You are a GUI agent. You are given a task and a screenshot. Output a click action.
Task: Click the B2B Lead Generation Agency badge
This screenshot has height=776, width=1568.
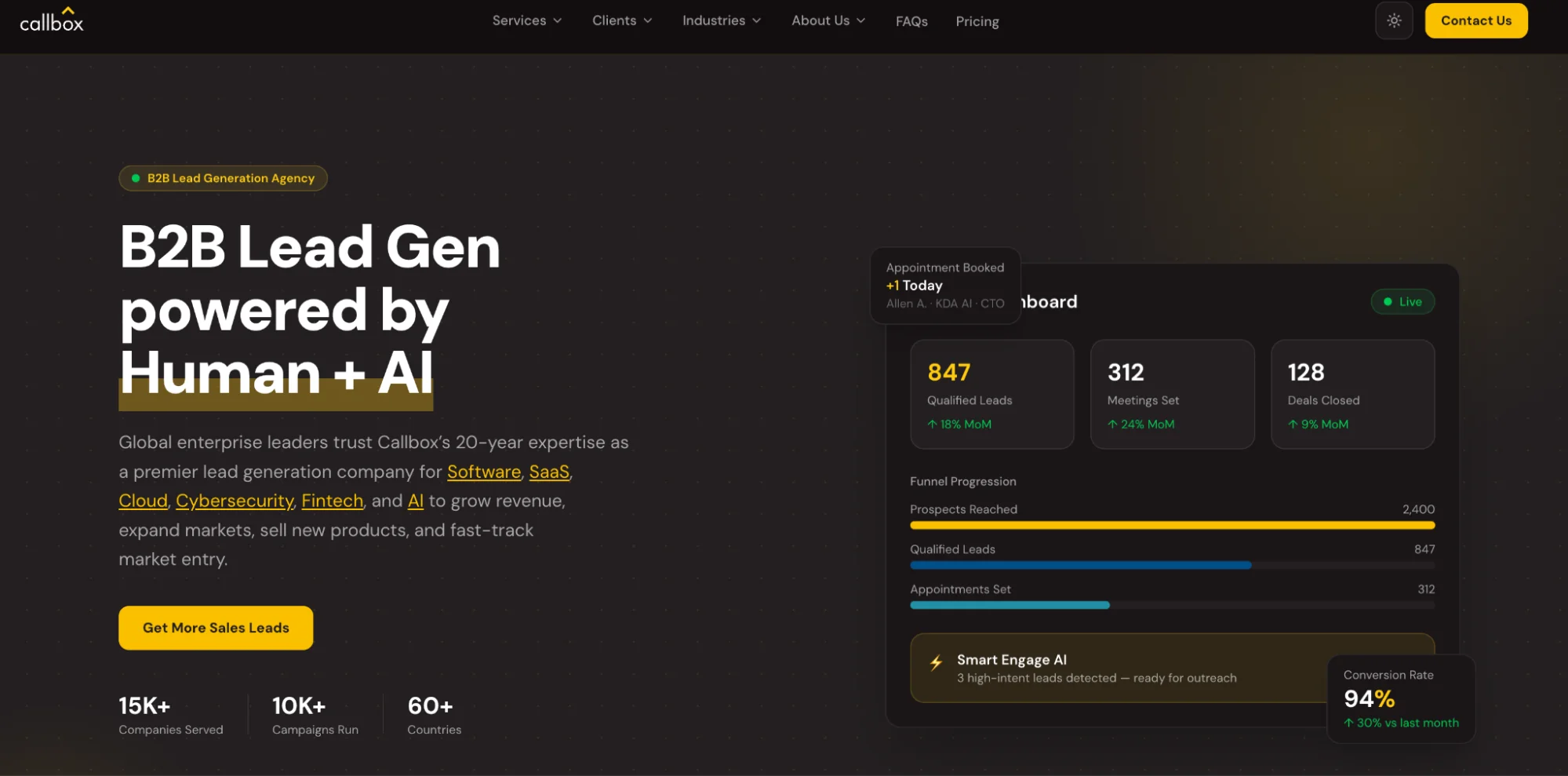click(223, 178)
